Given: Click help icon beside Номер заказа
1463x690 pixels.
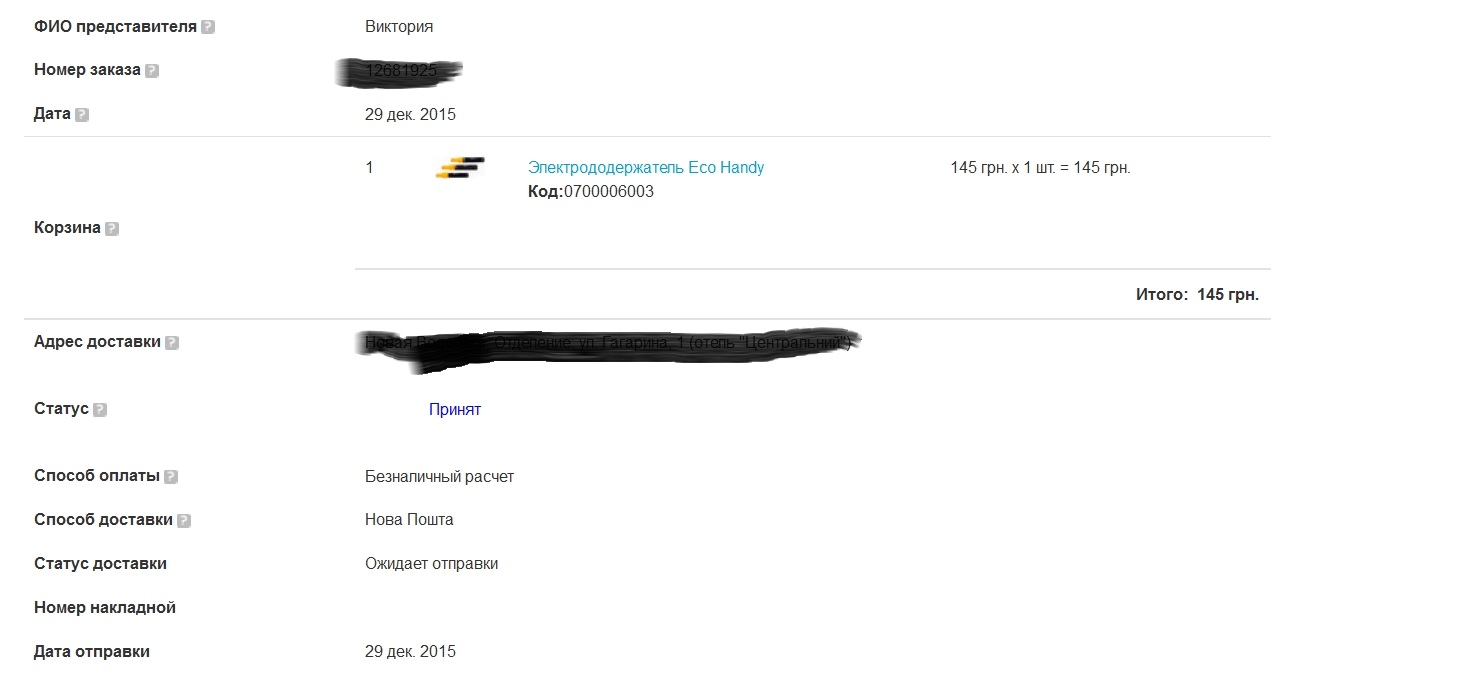Looking at the screenshot, I should pos(152,71).
